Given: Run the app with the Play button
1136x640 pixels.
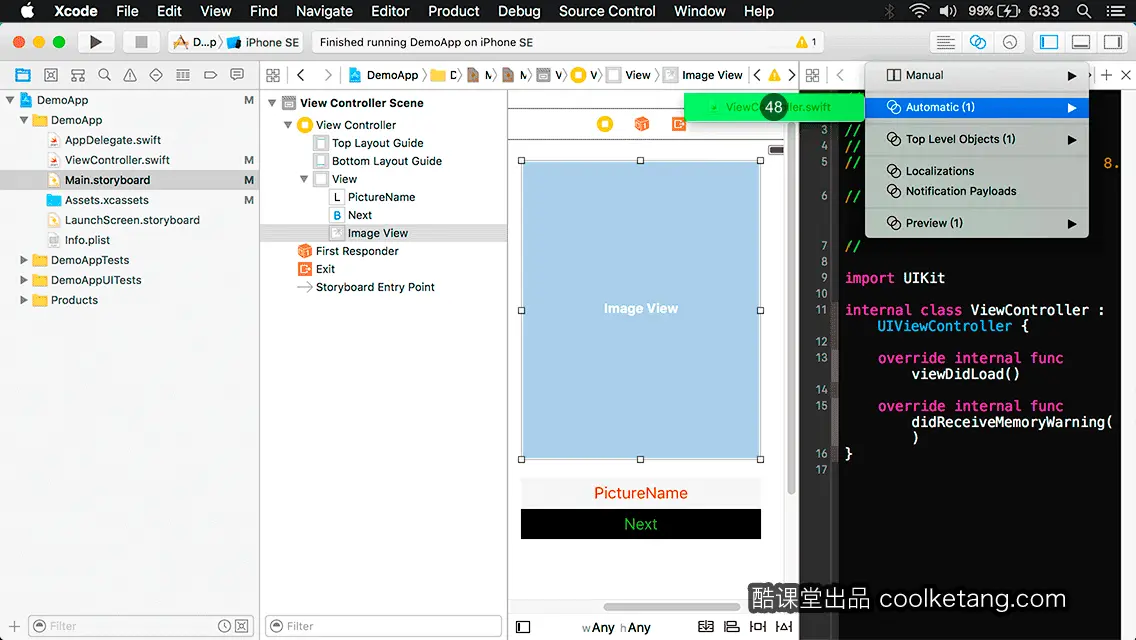Looking at the screenshot, I should [95, 42].
